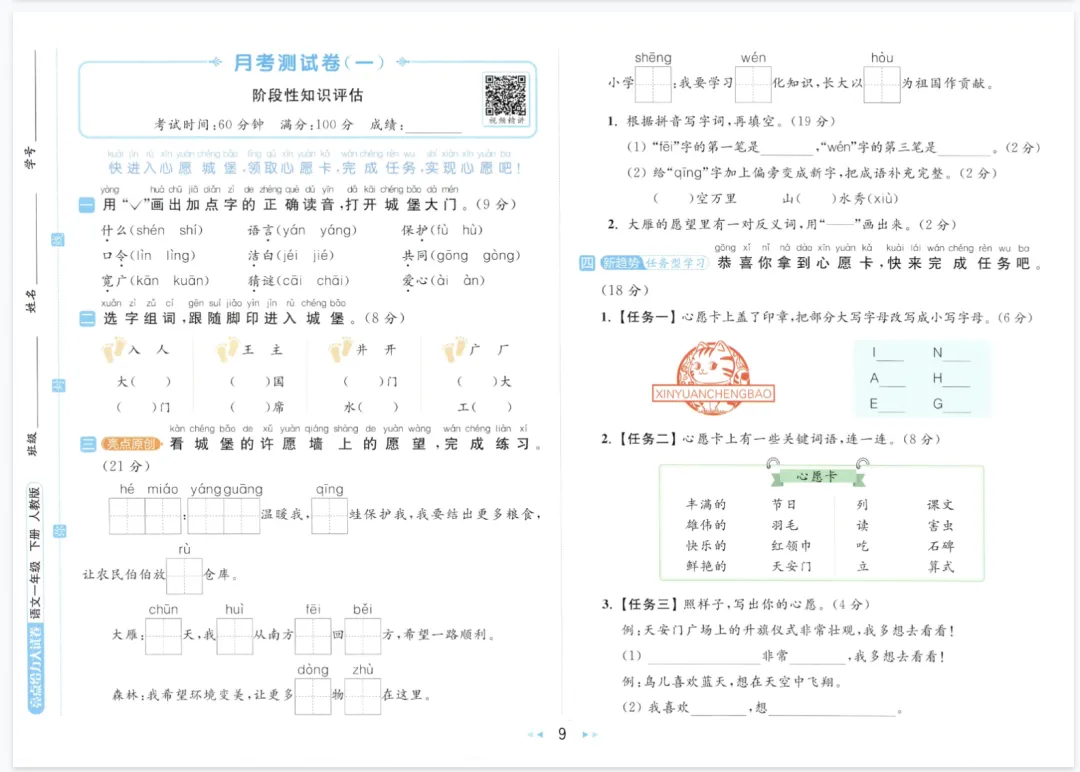Click the writing box under běi
Viewport: 1080px width, 772px height.
point(362,636)
